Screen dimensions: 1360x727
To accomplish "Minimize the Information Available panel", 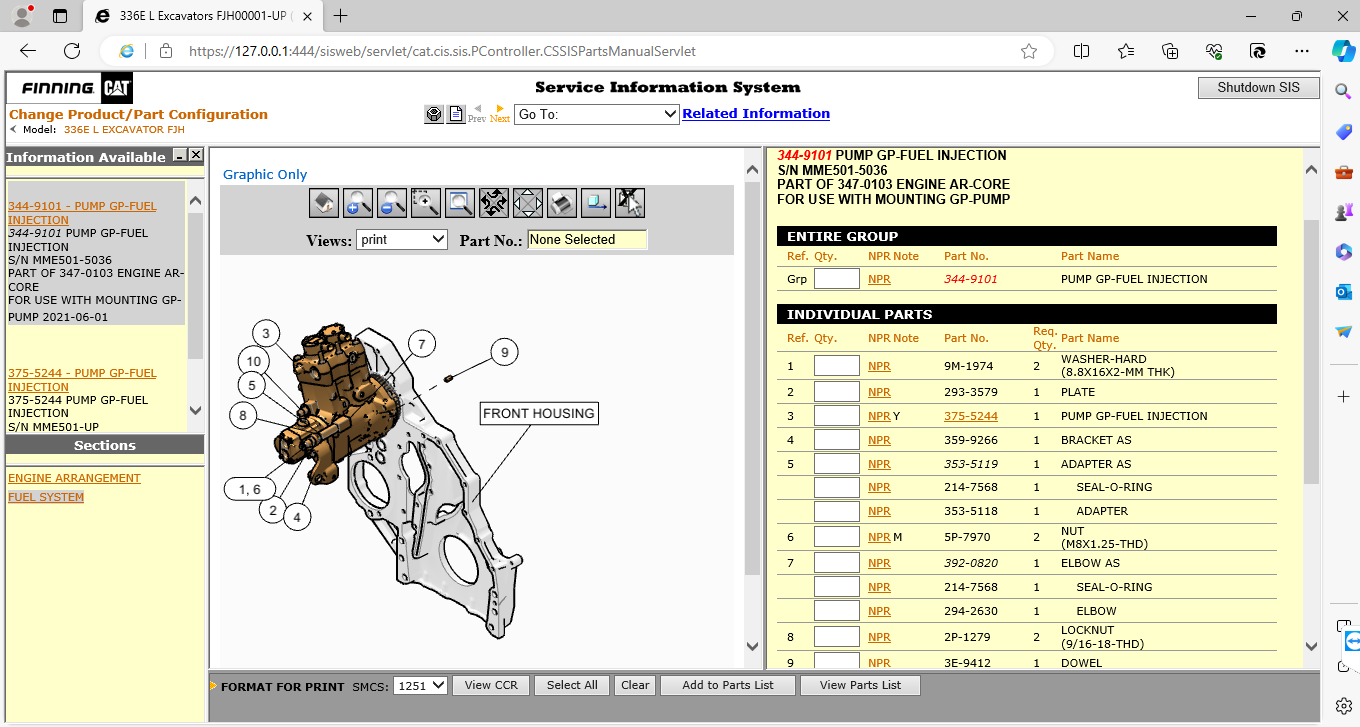I will click(x=180, y=156).
